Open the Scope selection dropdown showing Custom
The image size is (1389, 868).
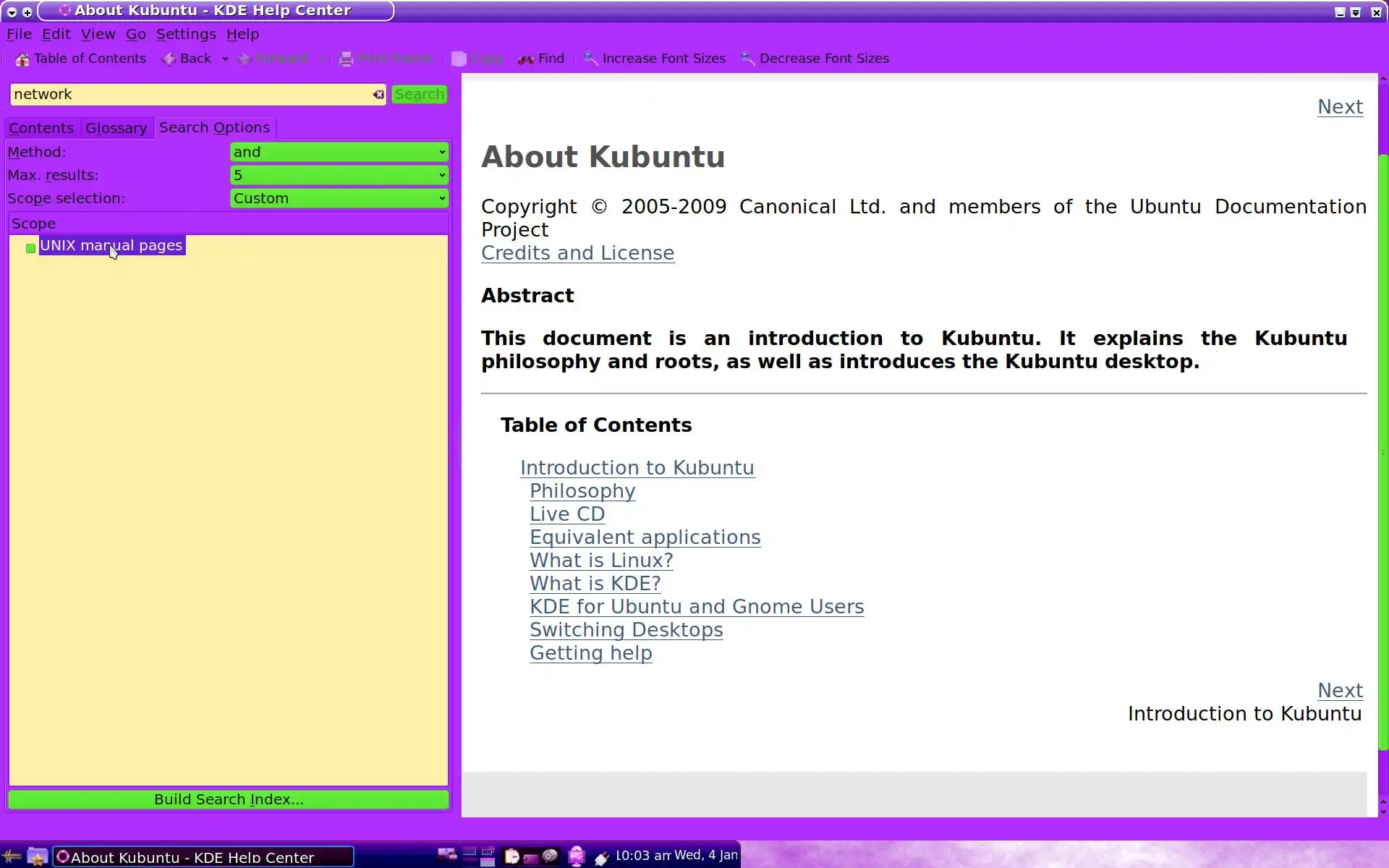point(339,198)
